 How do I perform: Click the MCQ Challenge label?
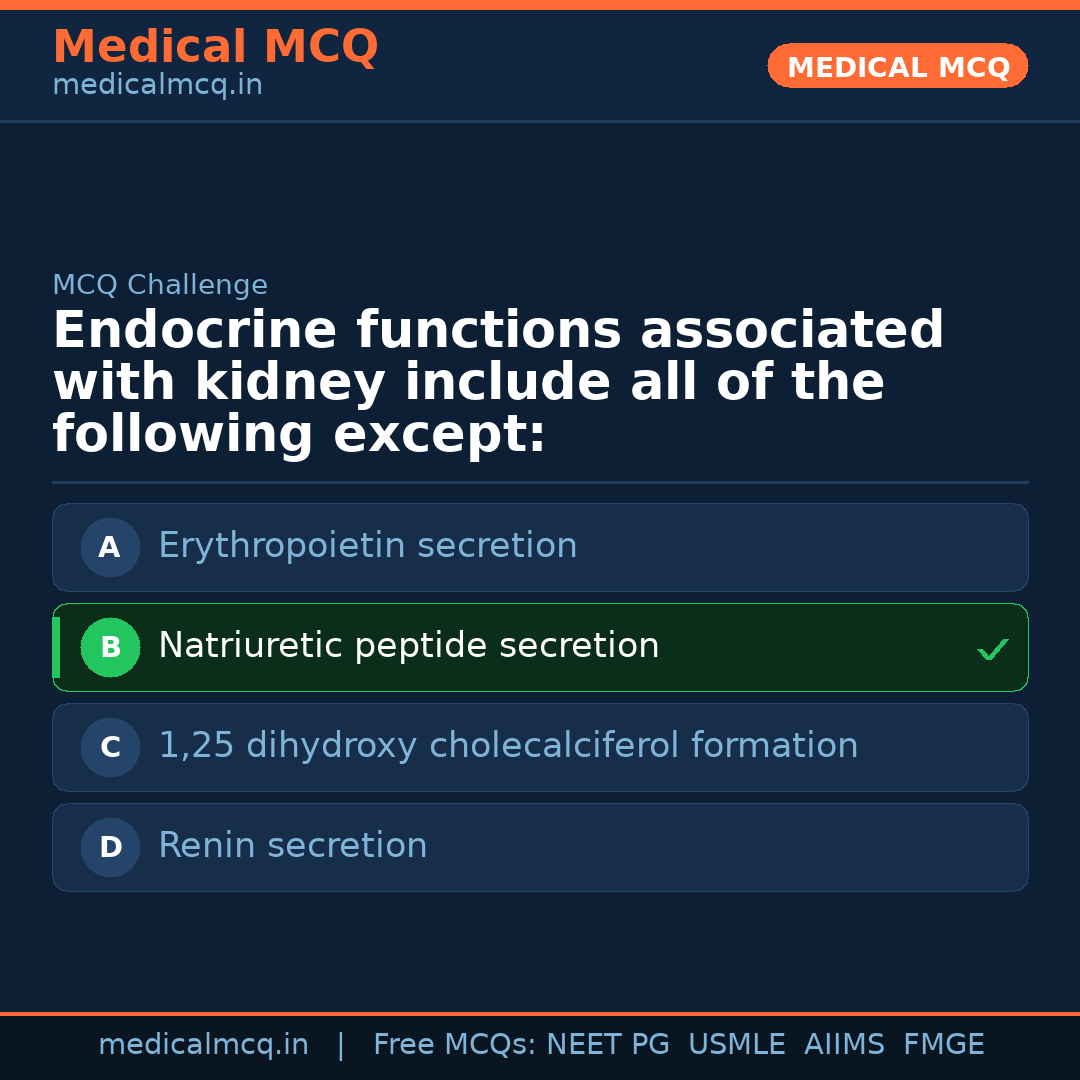160,285
